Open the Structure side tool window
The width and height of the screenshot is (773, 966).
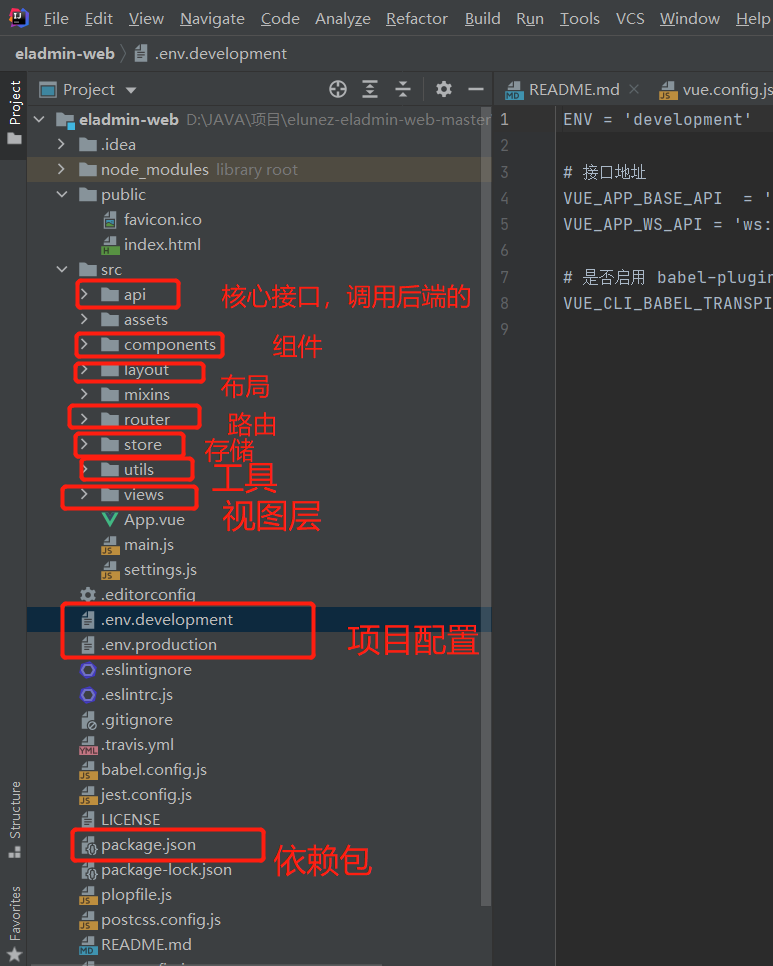coord(14,819)
